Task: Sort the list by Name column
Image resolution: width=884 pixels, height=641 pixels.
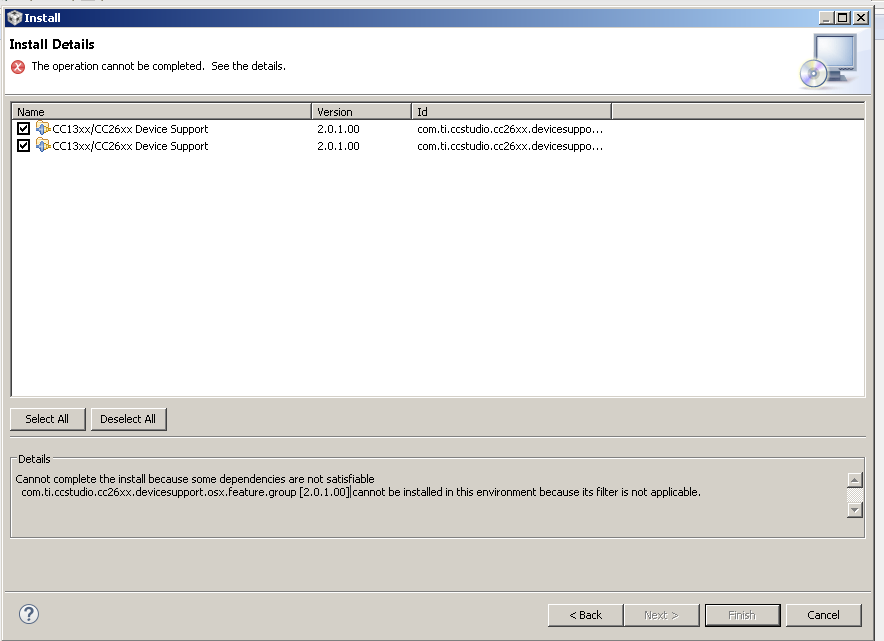Action: pyautogui.click(x=161, y=112)
